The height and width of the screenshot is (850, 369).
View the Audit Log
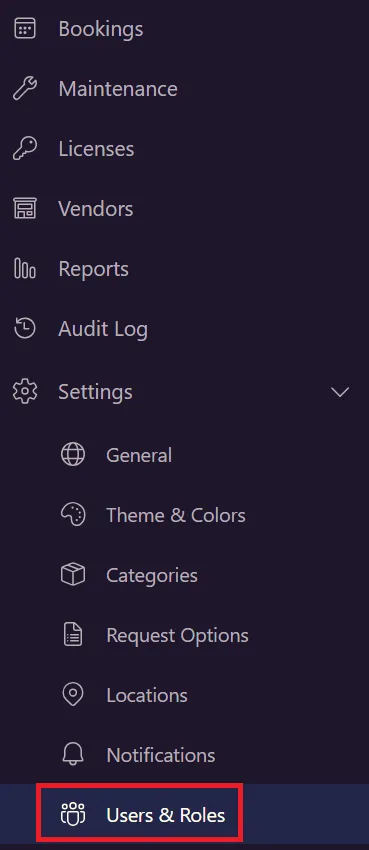tap(103, 330)
